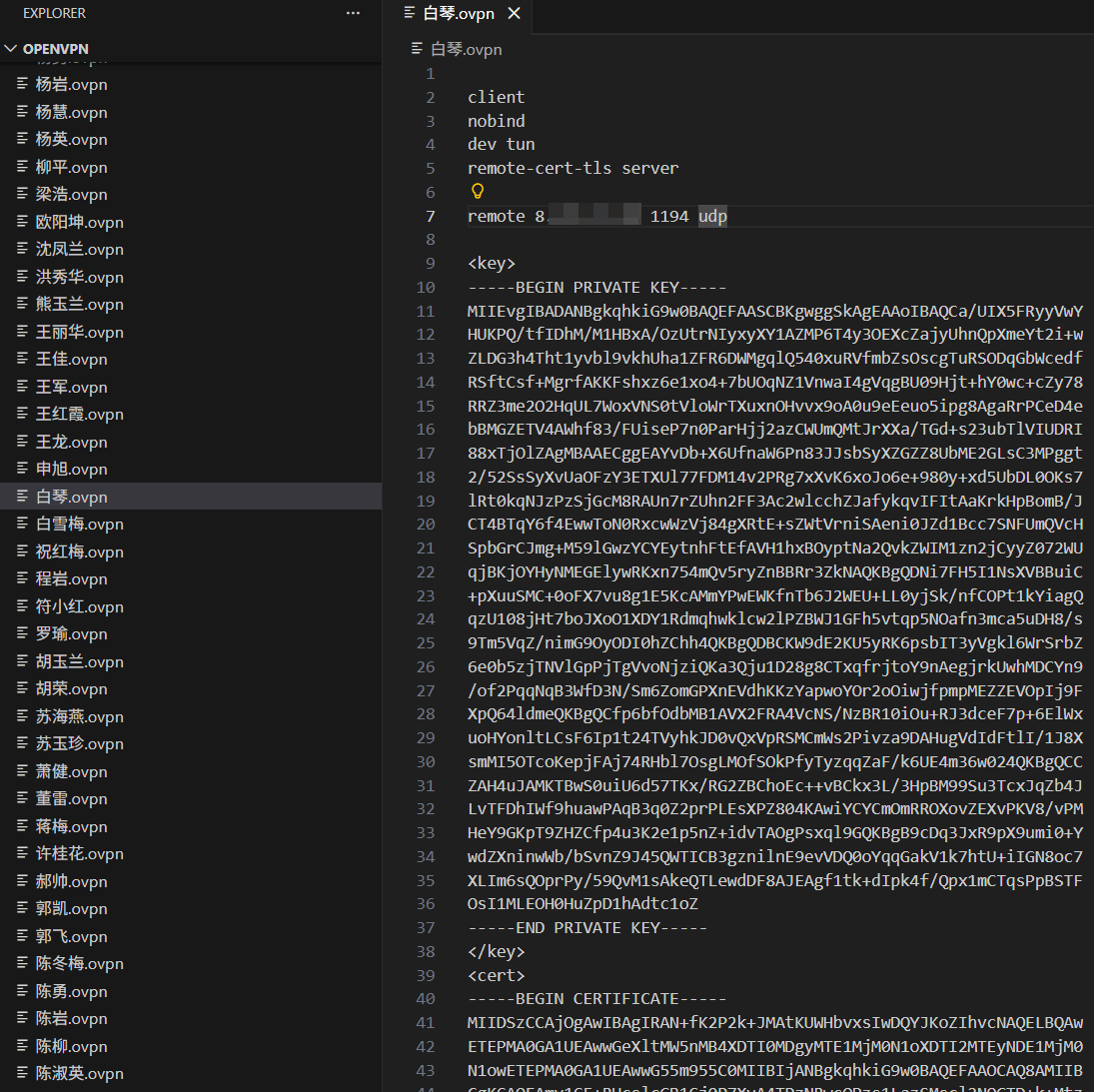This screenshot has width=1094, height=1092.
Task: Click line number 7 in the gutter
Action: click(x=431, y=216)
